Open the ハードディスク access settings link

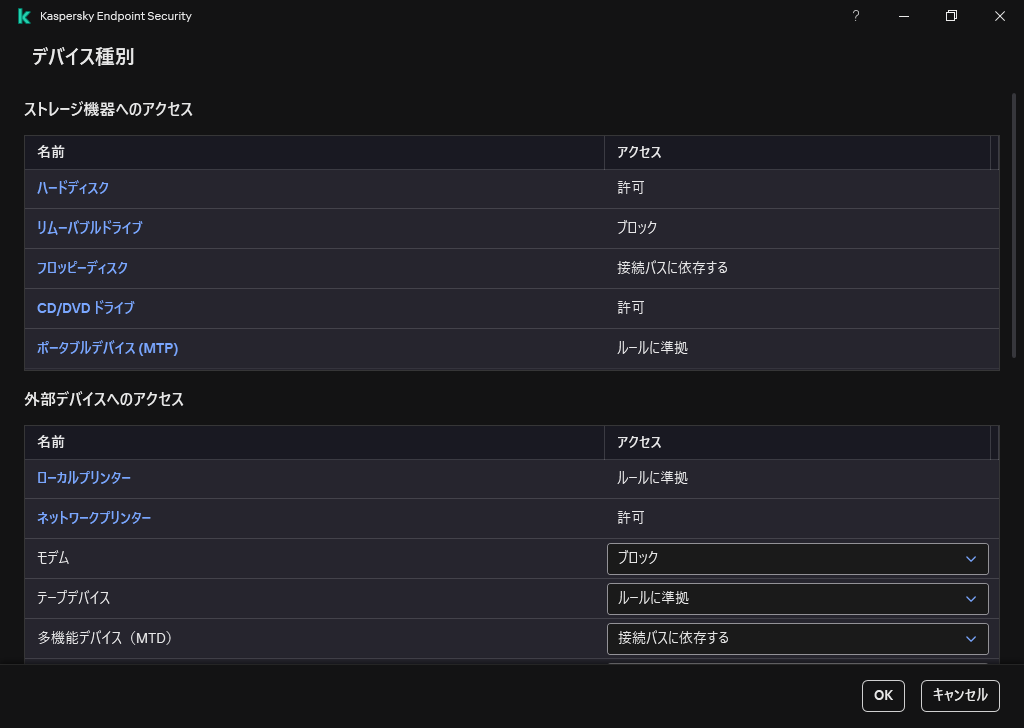click(72, 188)
